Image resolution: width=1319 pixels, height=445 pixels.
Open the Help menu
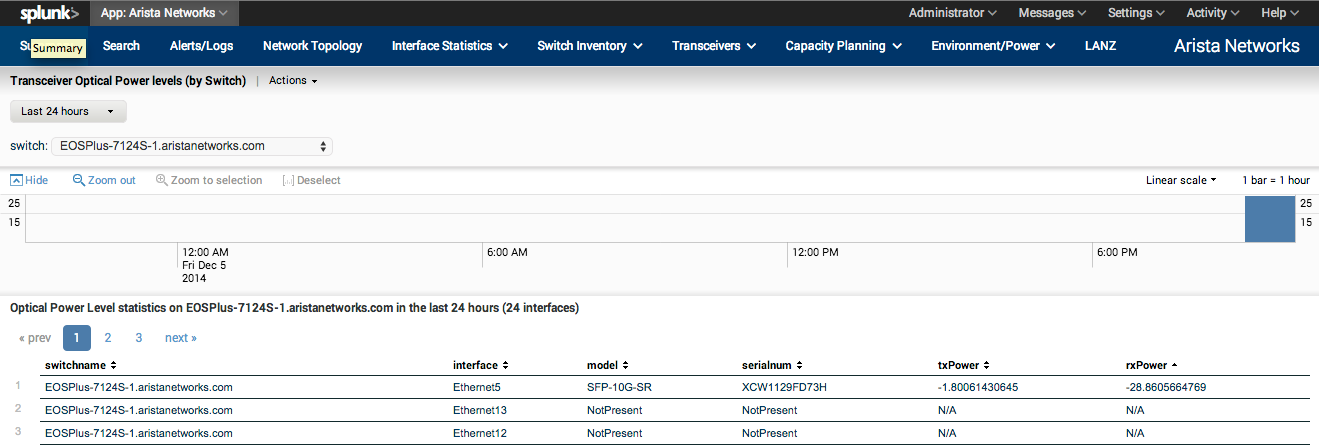click(1280, 13)
